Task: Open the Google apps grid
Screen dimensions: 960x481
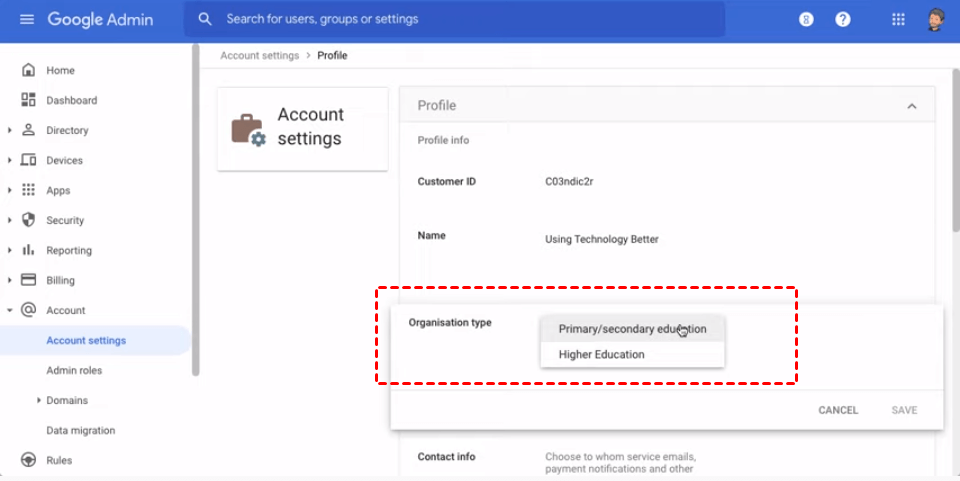Action: [898, 19]
